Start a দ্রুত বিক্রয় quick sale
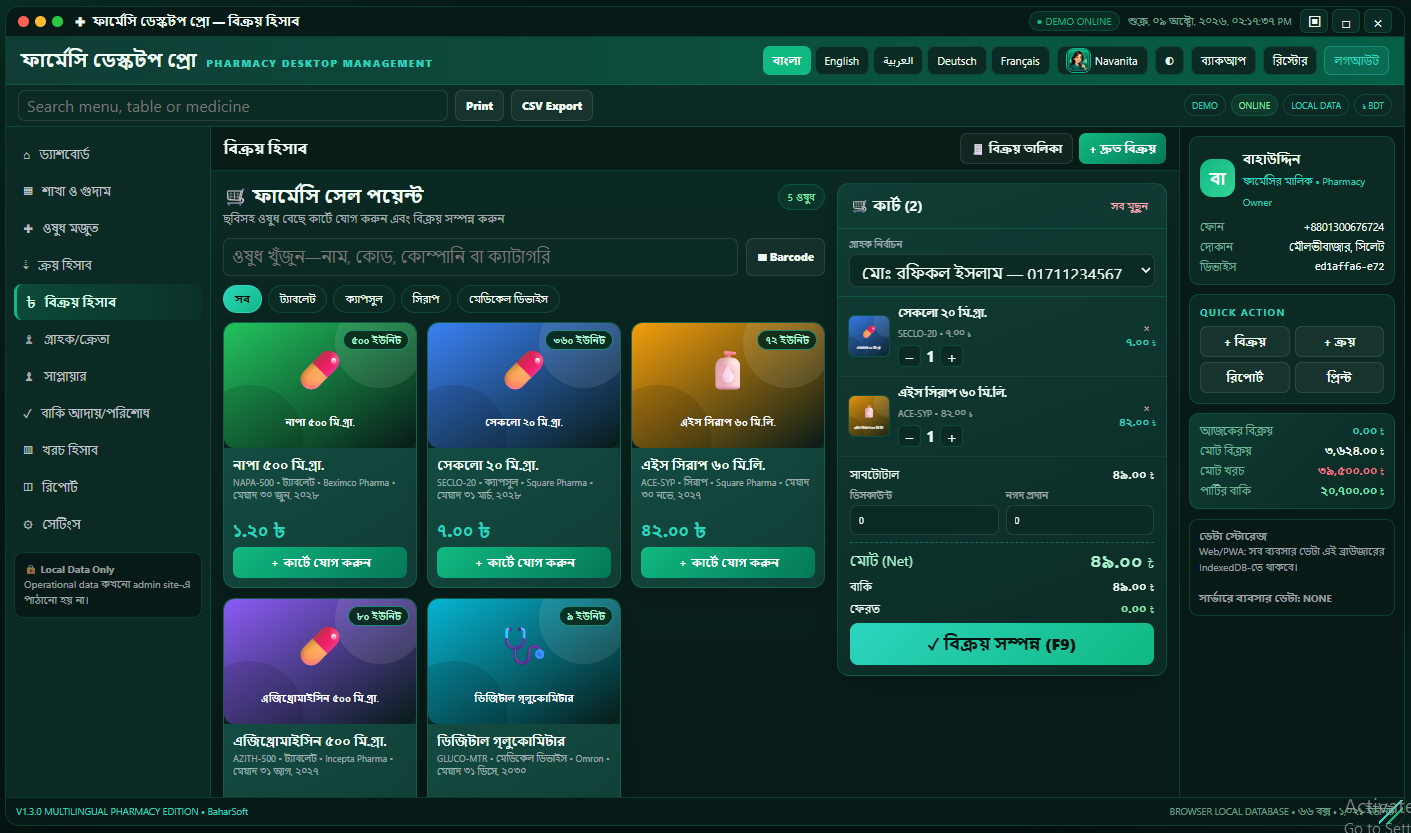Viewport: 1411px width, 833px height. click(1122, 149)
